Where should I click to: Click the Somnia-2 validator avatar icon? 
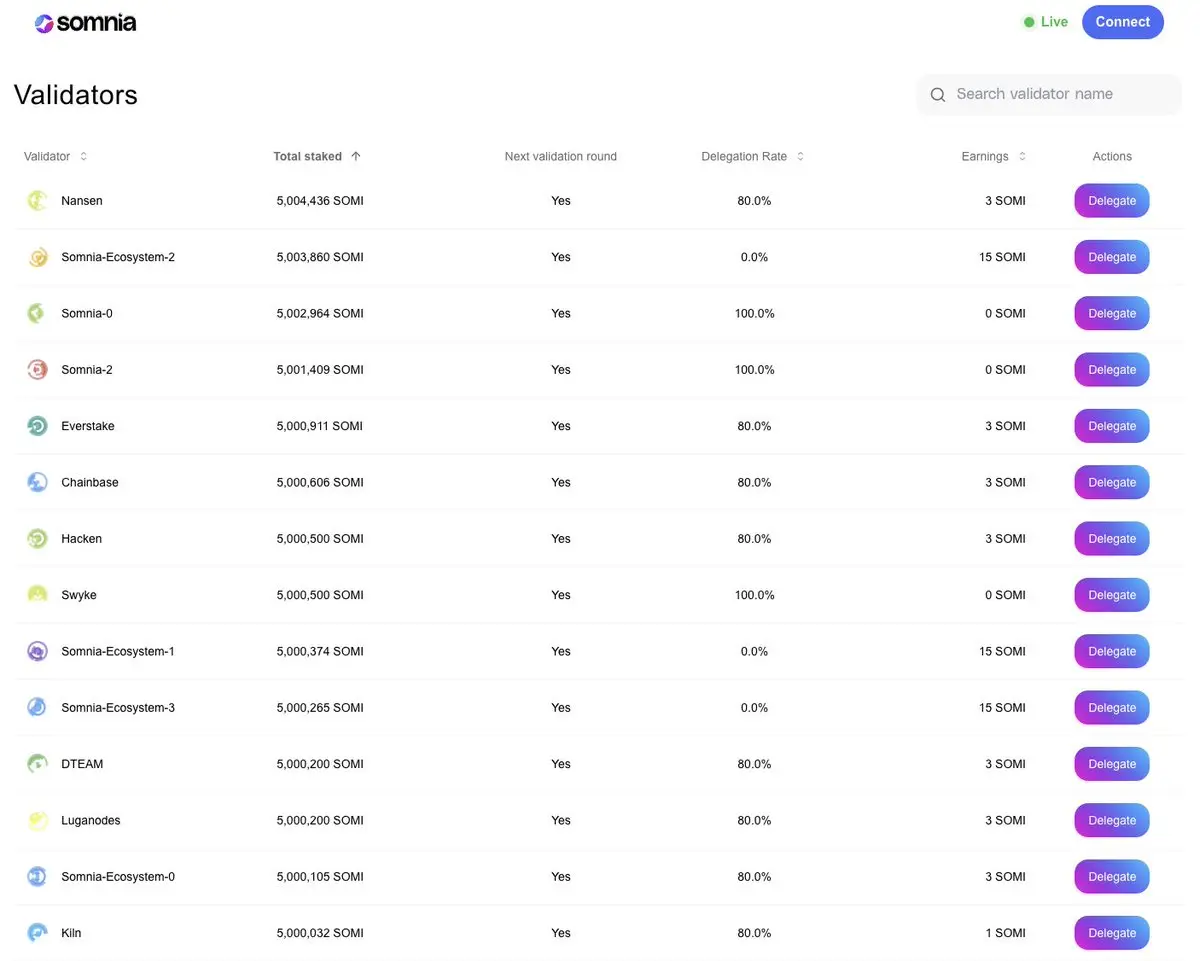tap(37, 370)
